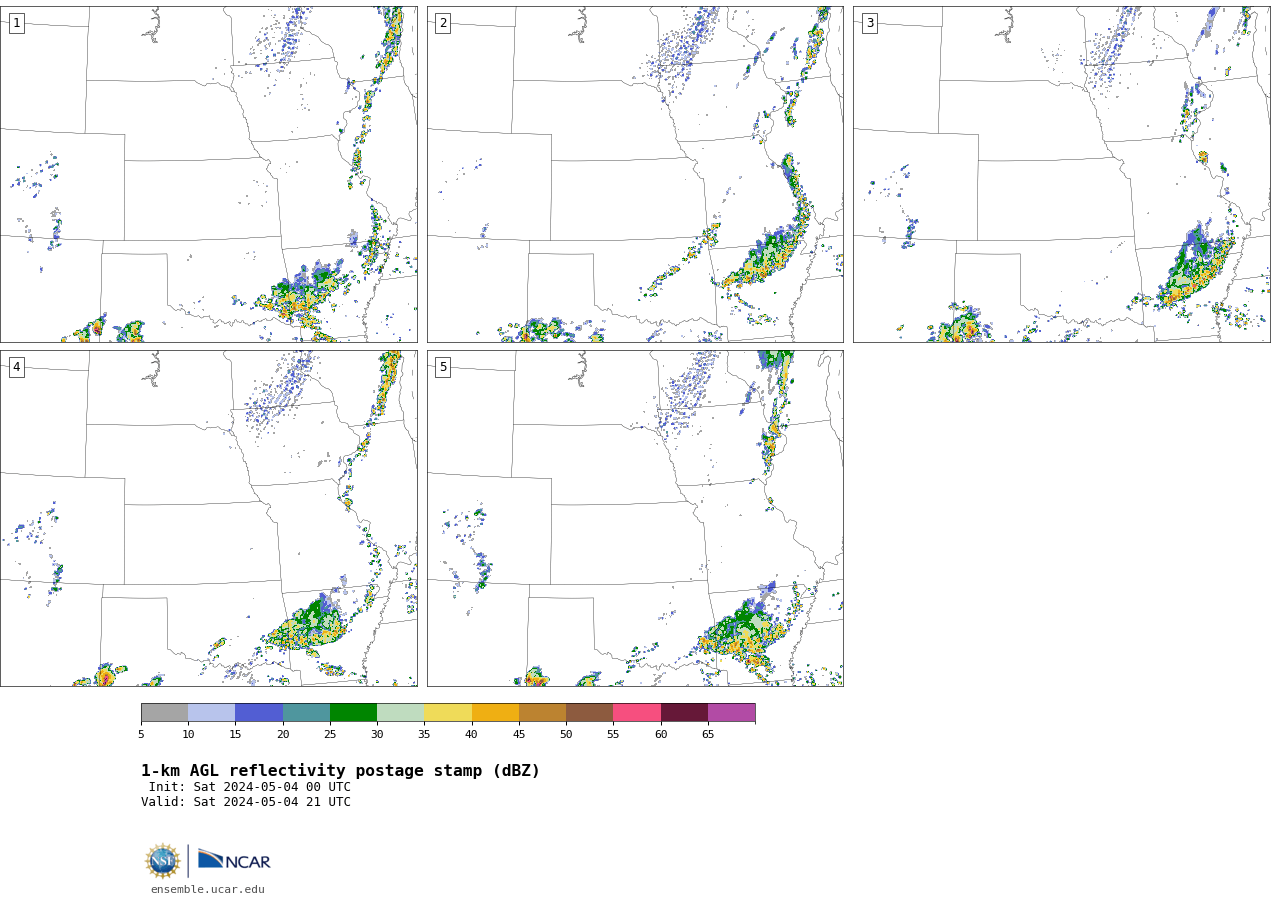
Task: Click the light blue 10-15 dBZ swatch
Action: coord(212,713)
